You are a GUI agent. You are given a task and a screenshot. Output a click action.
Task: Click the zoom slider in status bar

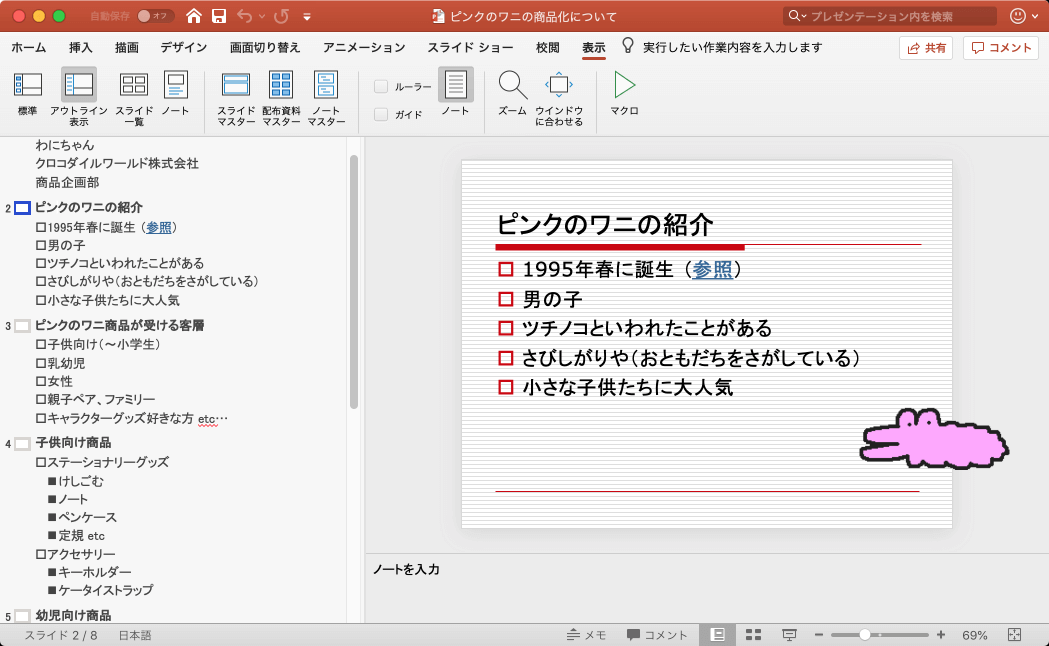864,635
